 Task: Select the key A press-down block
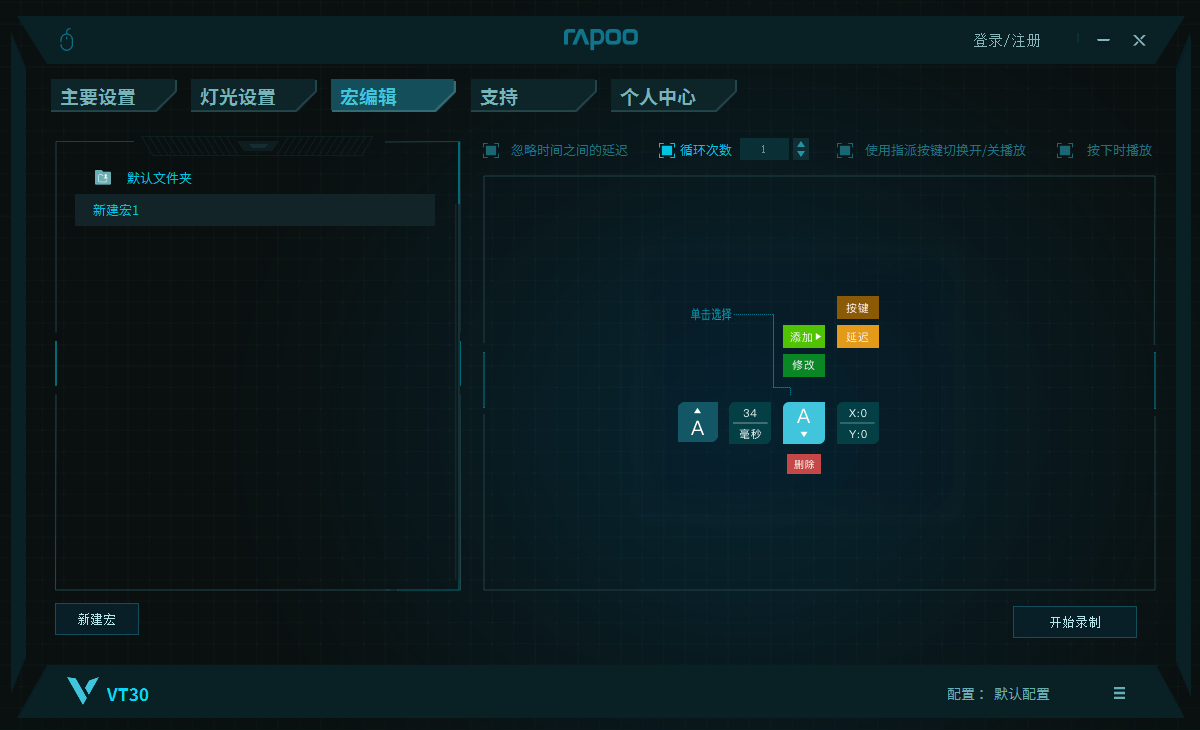pyautogui.click(x=803, y=422)
